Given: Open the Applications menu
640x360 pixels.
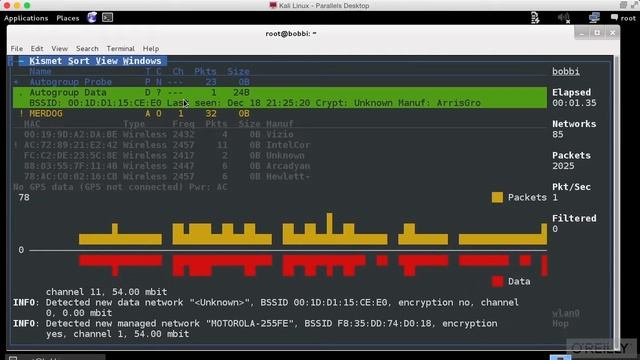Looking at the screenshot, I should 26,18.
